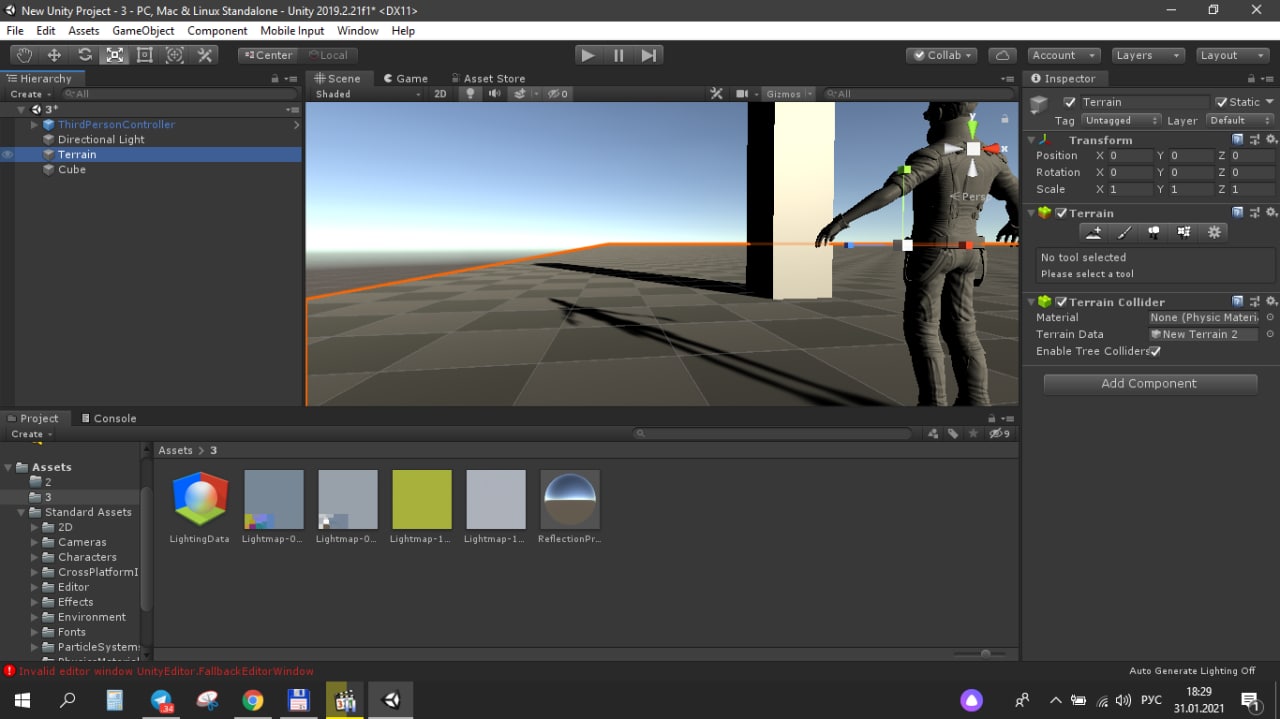Open the Layers dropdown
The height and width of the screenshot is (719, 1280).
(x=1147, y=55)
